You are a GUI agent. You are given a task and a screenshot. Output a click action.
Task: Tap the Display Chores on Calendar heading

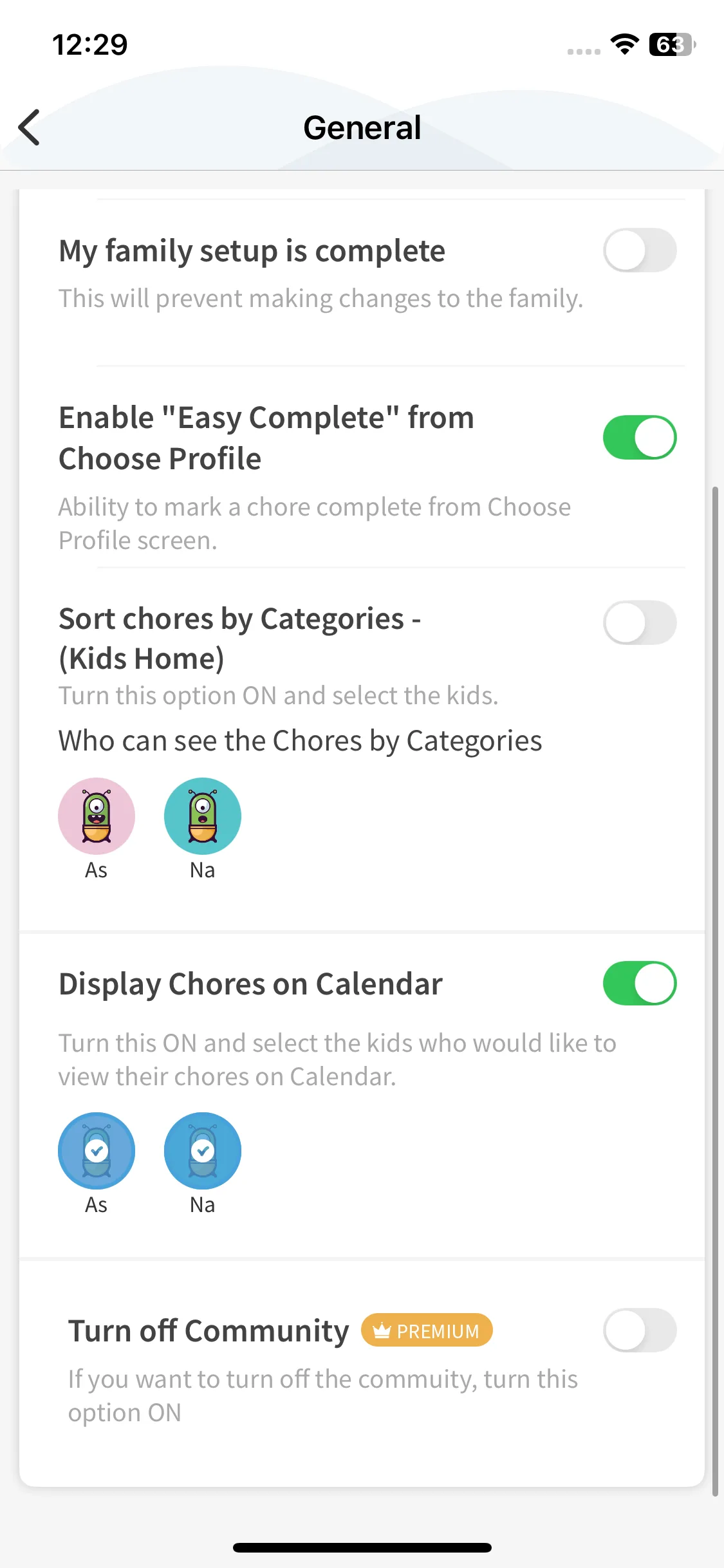tap(250, 984)
